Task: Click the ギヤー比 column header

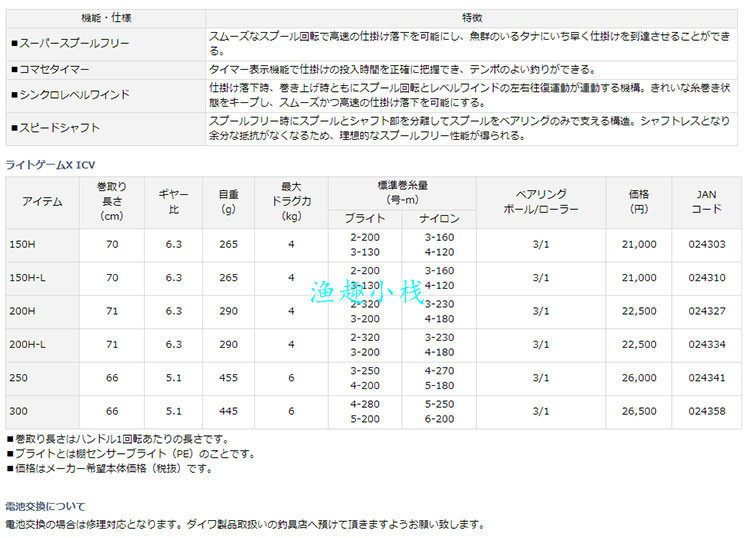Action: 173,202
